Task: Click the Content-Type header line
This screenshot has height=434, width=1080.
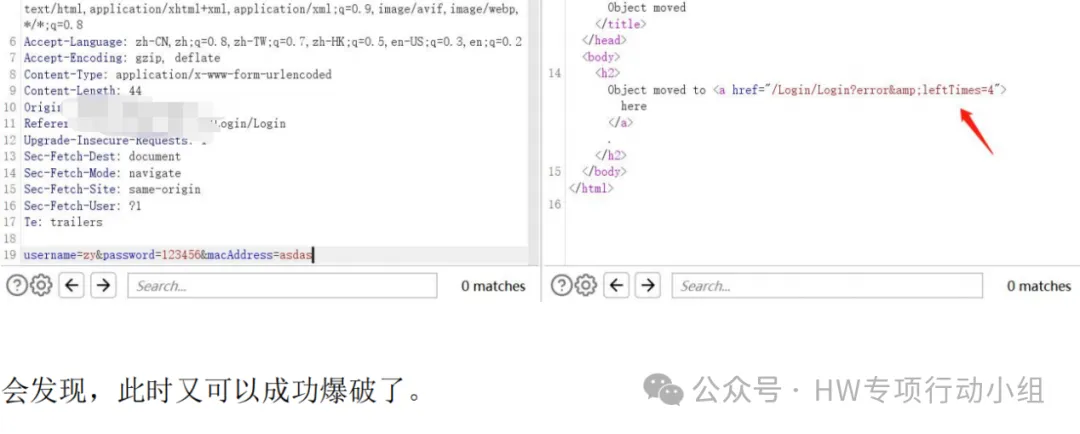Action: pyautogui.click(x=178, y=74)
